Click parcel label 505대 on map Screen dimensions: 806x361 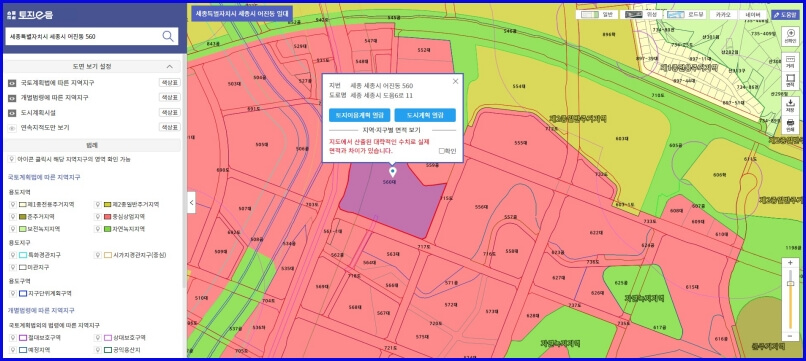tap(262, 145)
